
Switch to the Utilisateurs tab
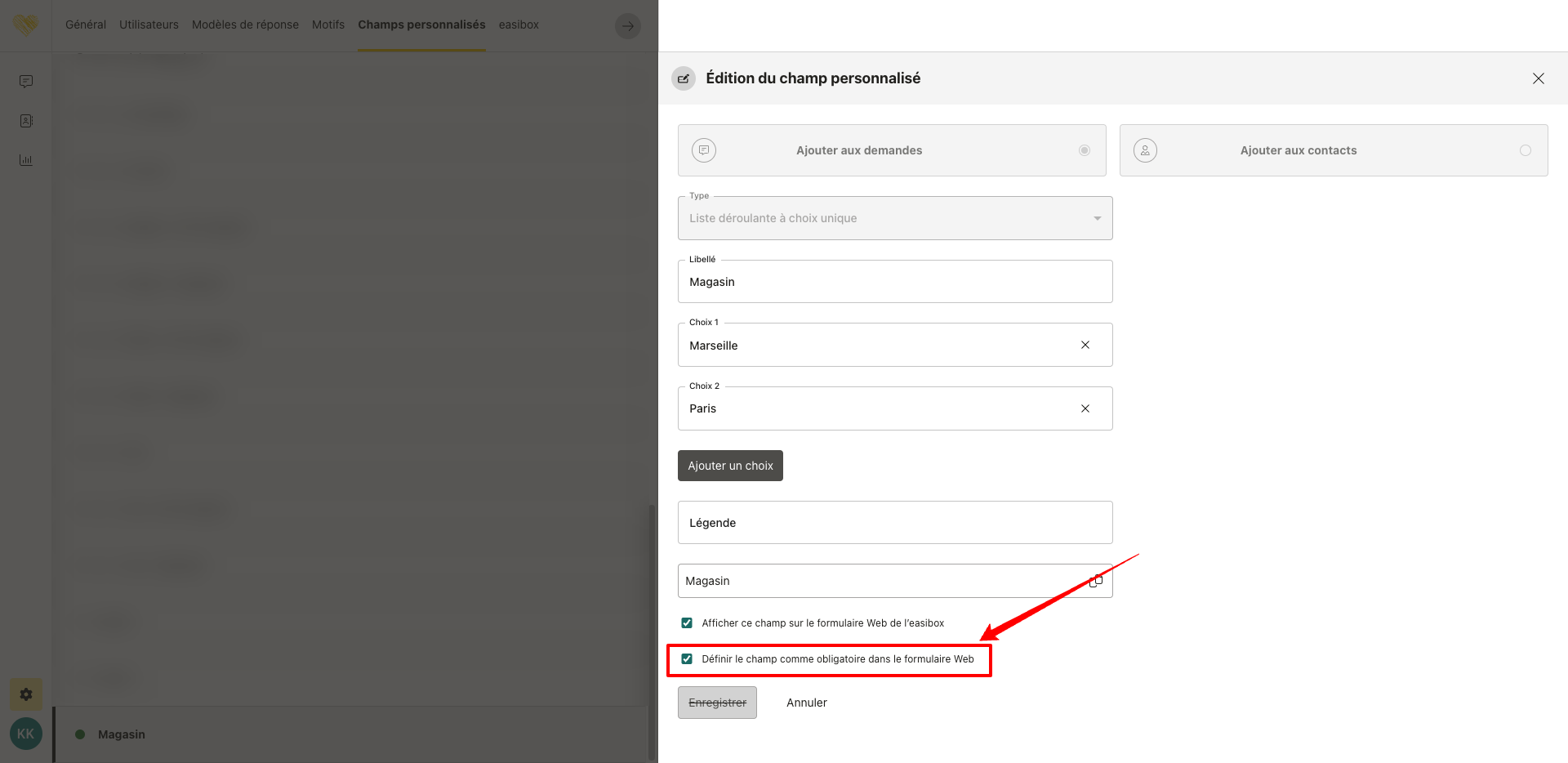point(149,25)
